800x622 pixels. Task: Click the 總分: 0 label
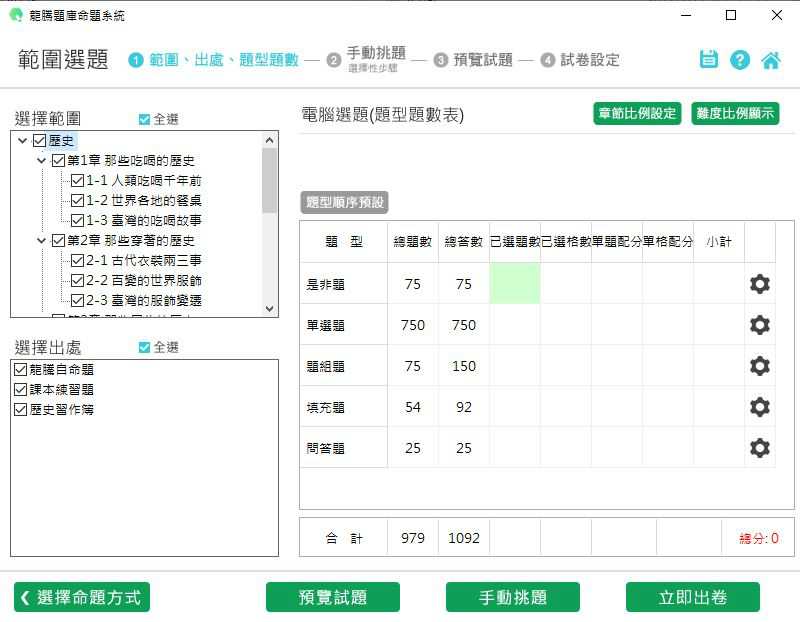pyautogui.click(x=759, y=538)
